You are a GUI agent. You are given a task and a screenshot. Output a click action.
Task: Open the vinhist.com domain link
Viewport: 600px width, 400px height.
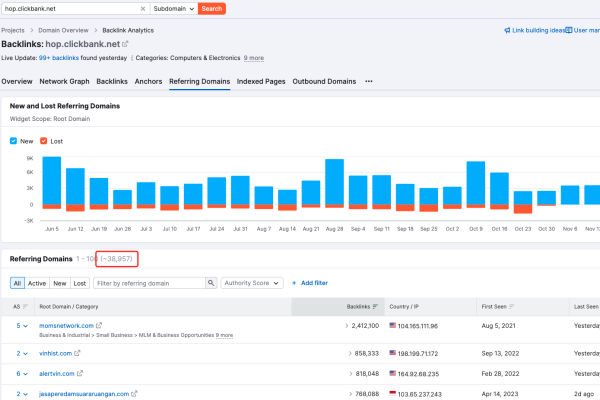55,353
